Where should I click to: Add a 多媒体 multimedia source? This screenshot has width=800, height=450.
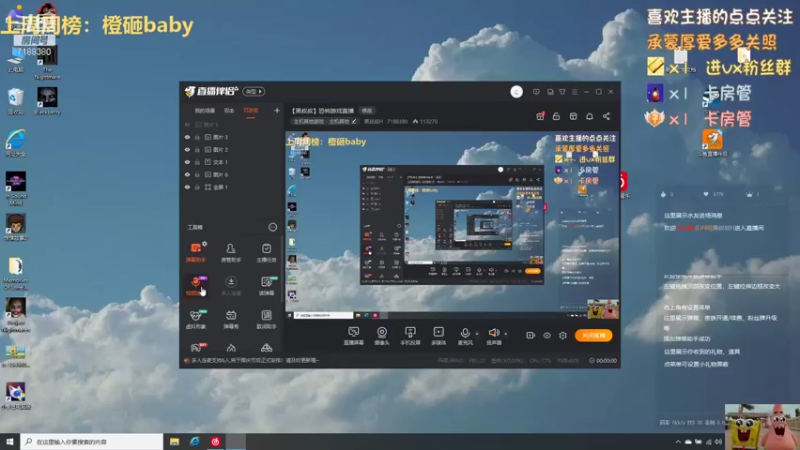pos(439,336)
